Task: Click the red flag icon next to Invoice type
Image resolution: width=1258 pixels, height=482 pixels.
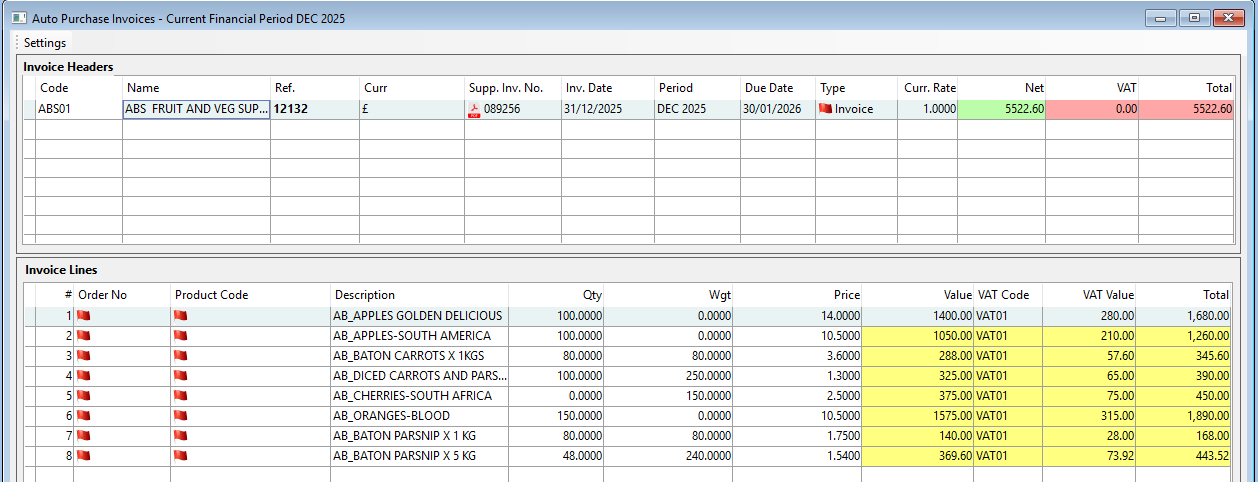Action: click(x=825, y=109)
